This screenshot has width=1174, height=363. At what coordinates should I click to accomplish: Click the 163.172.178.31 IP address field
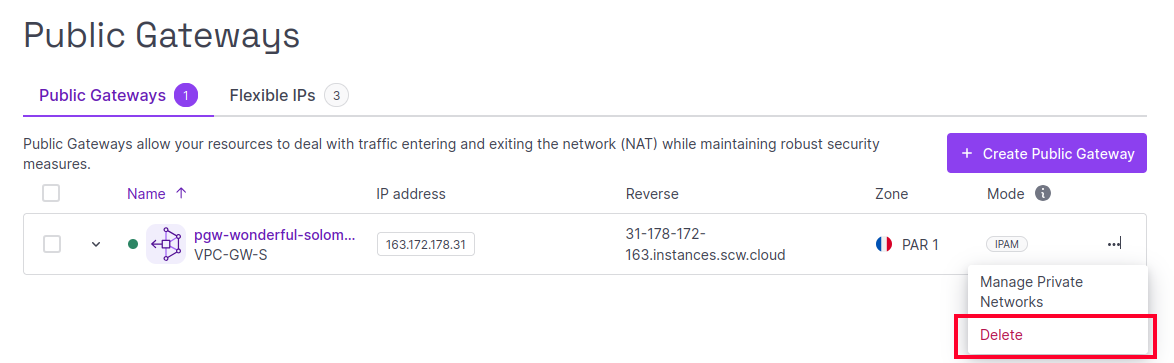[x=425, y=245]
